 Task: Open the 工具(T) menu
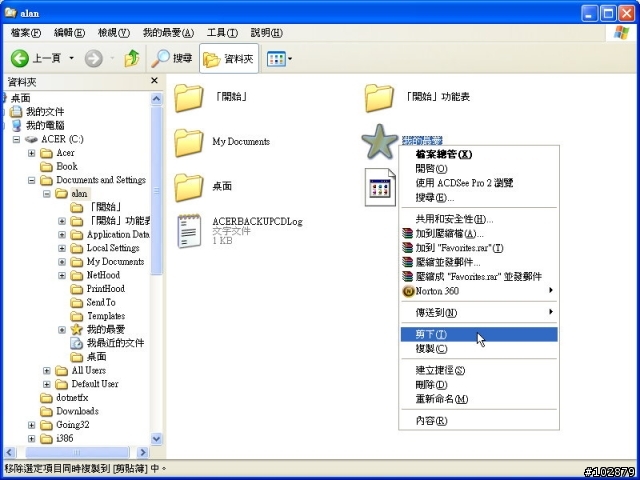[222, 33]
